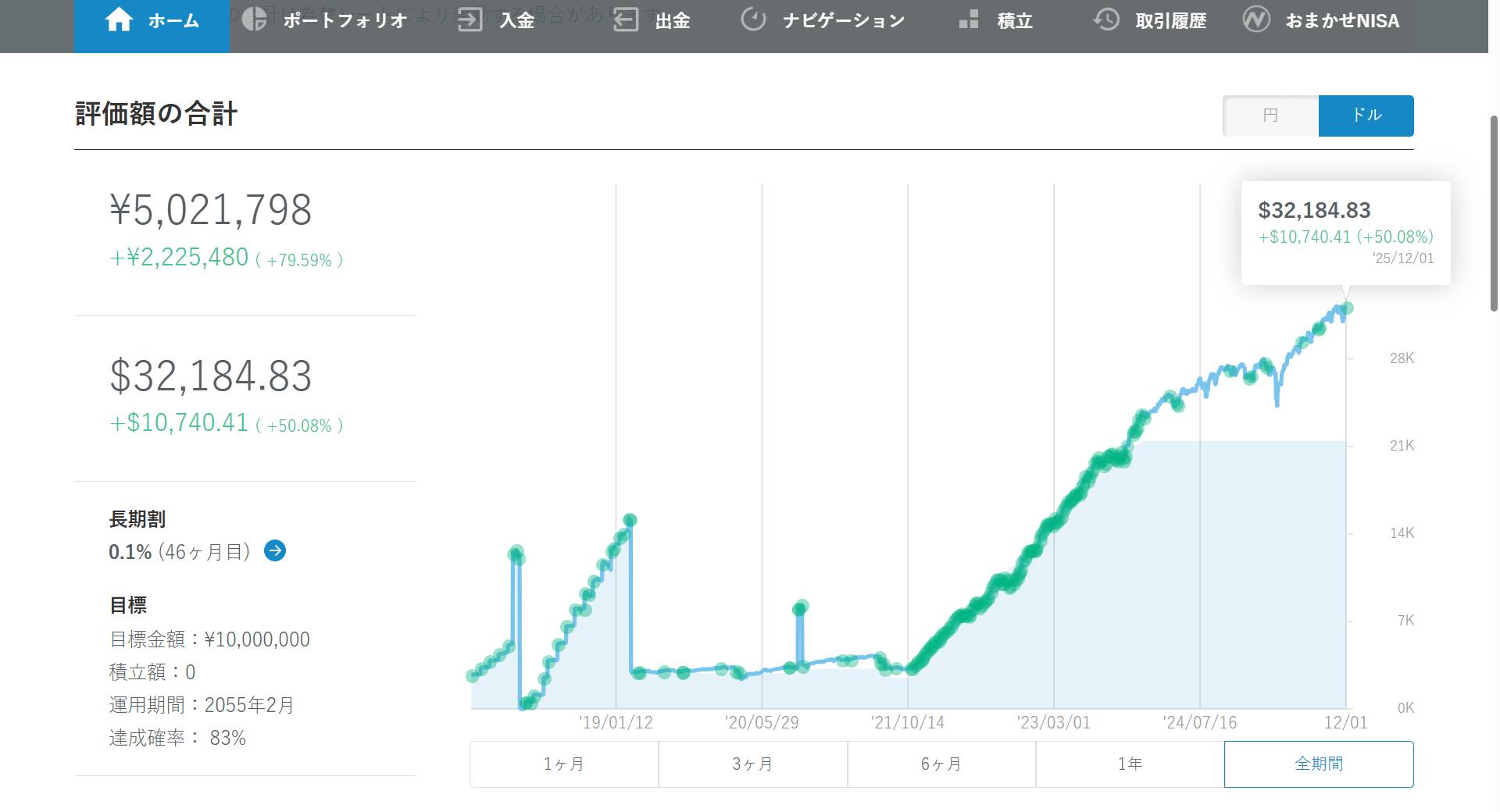
Task: Click the deposit arrow icon
Action: 470,20
